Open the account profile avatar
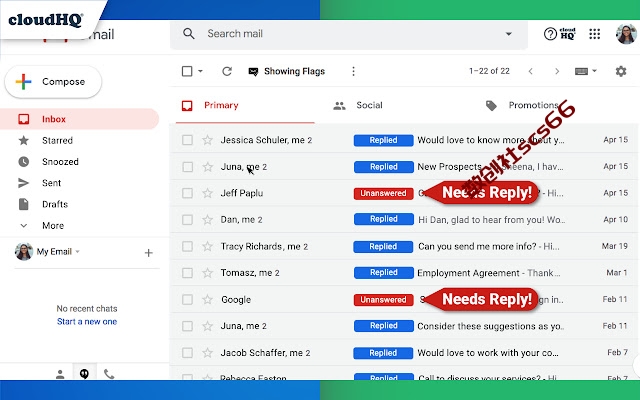 [x=626, y=33]
